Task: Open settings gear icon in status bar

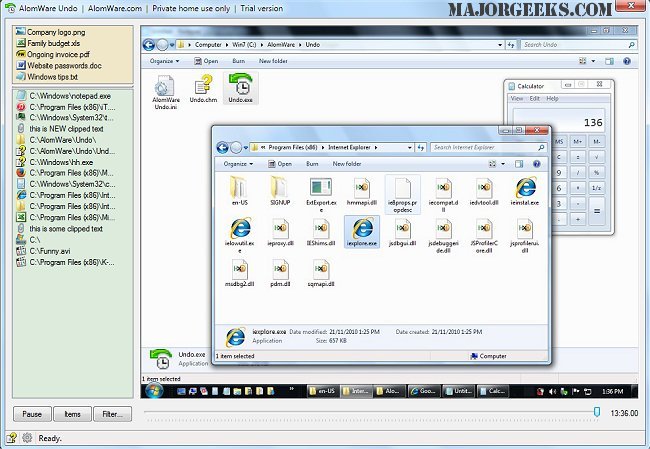Action: tap(27, 438)
